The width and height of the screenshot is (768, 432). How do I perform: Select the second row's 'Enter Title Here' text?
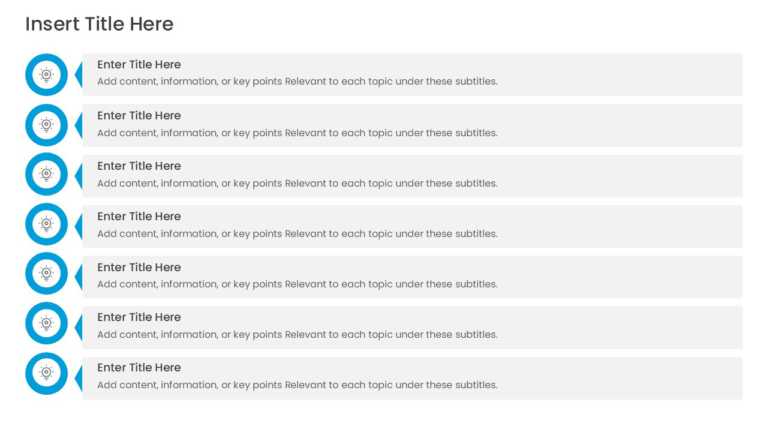[x=139, y=116]
